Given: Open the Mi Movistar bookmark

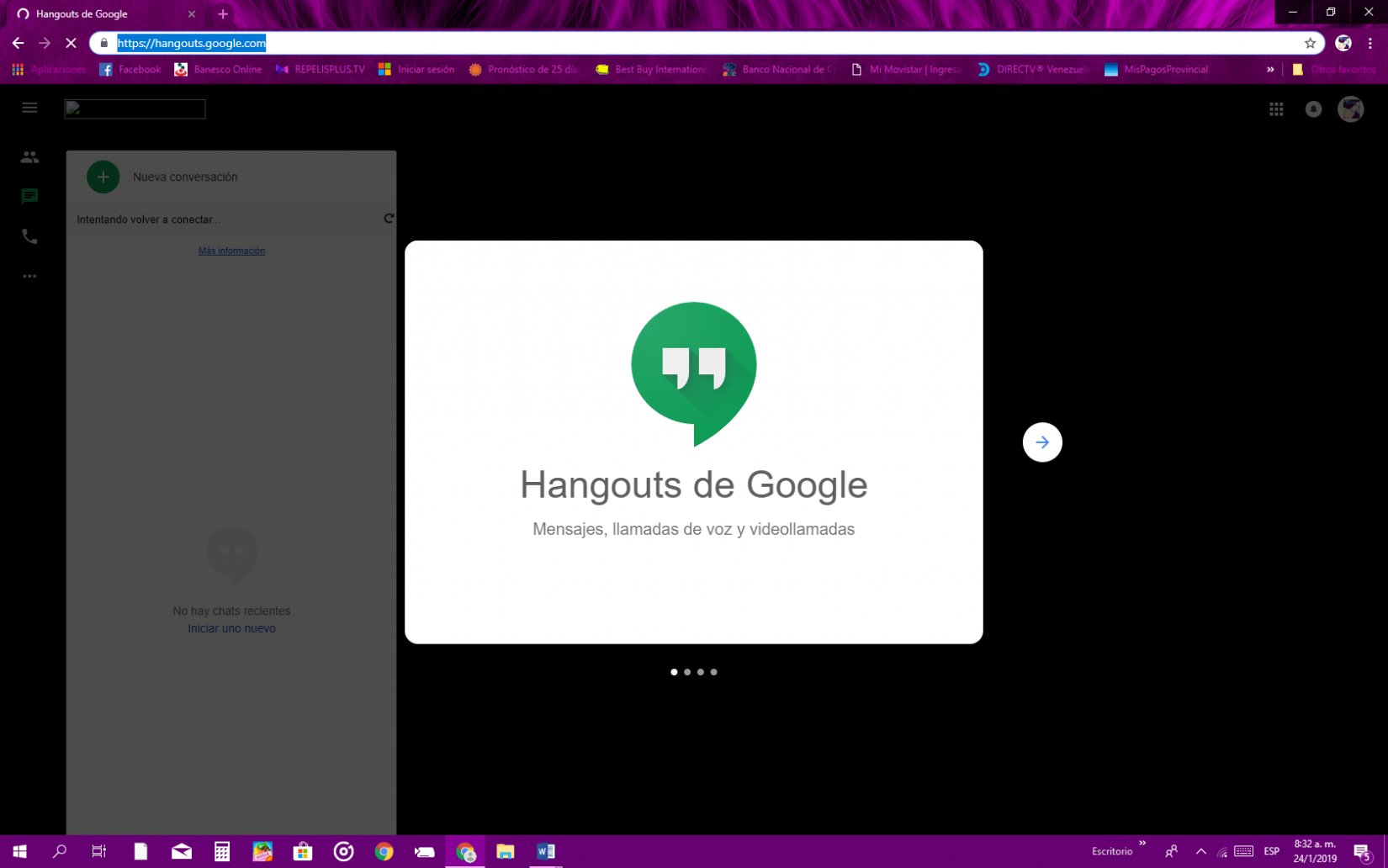Looking at the screenshot, I should (x=907, y=70).
